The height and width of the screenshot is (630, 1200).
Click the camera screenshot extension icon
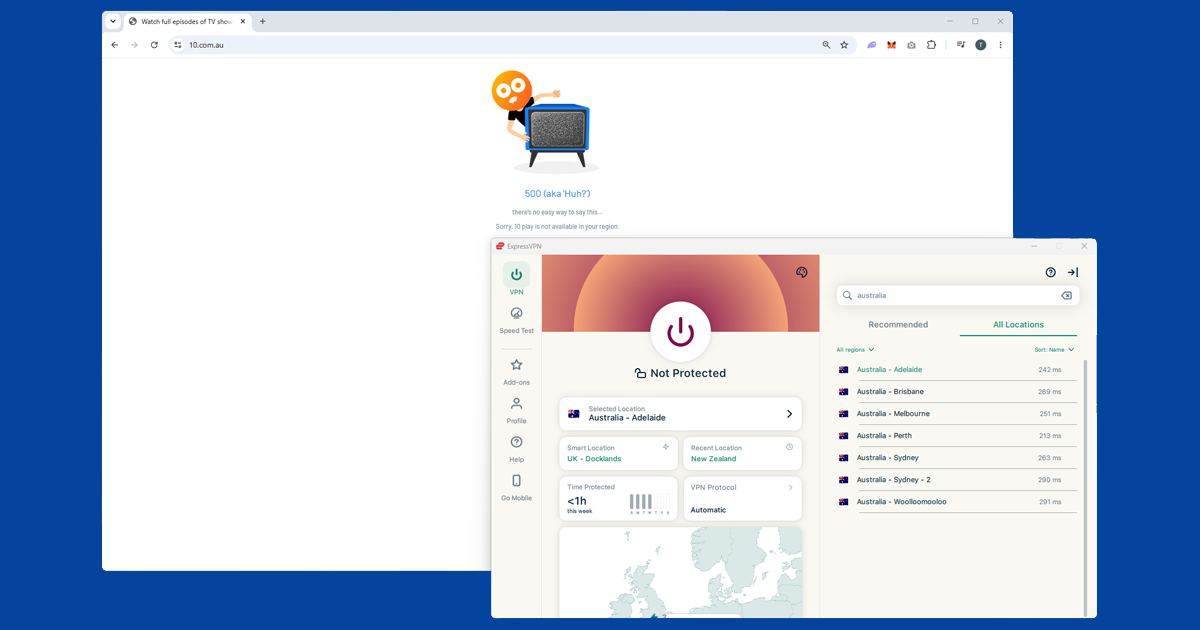pos(911,45)
